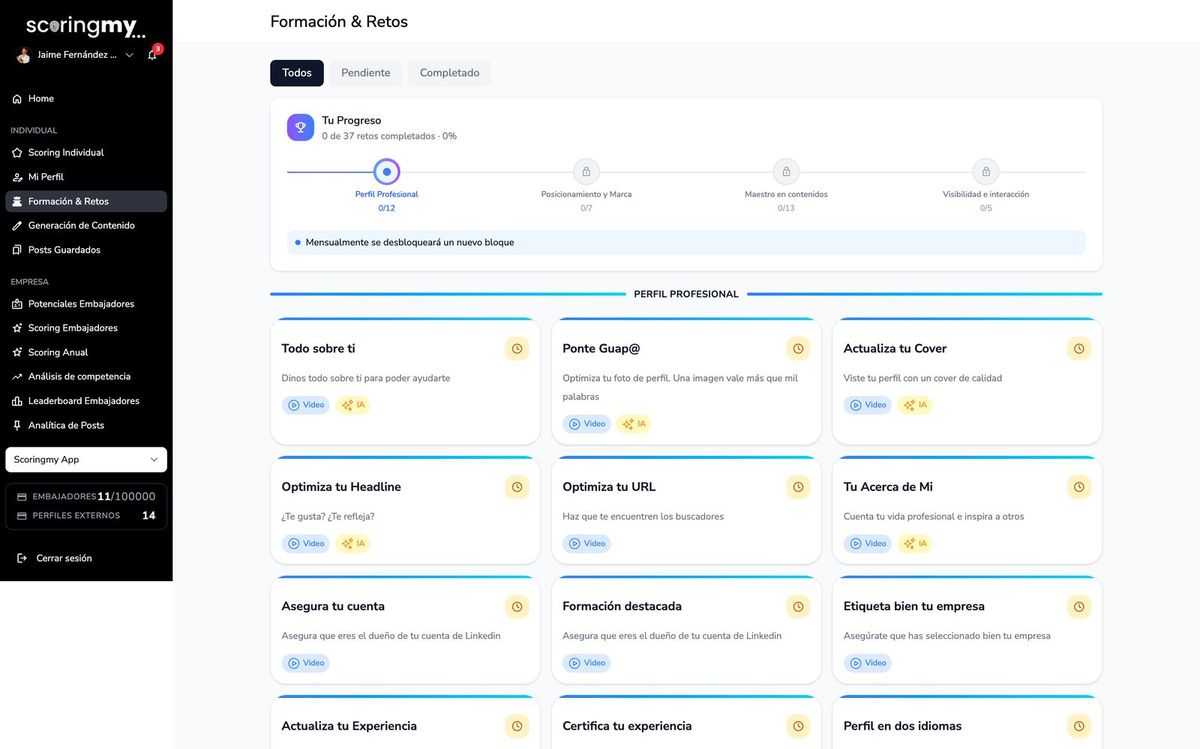Click the Análisis de competencia trend icon
This screenshot has height=749, width=1200.
[17, 377]
